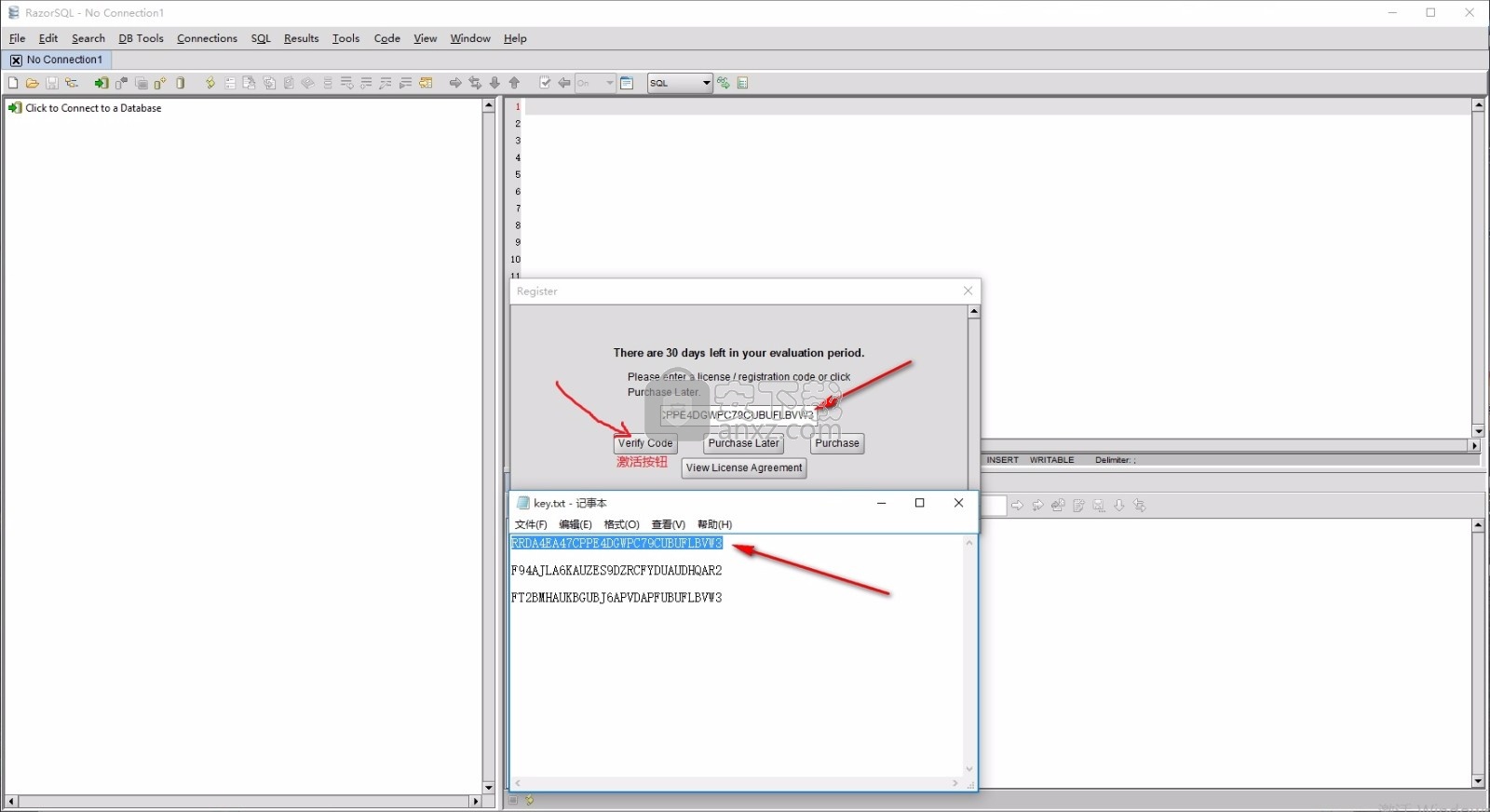Click the rollback left arrow icon
Screen dimensions: 1490x812
(x=564, y=83)
